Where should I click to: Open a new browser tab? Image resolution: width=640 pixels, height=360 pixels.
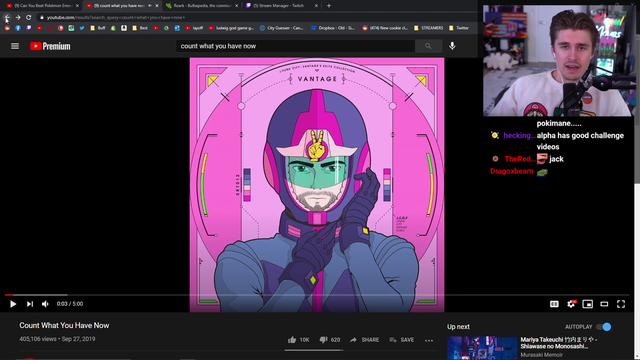pyautogui.click(x=329, y=6)
